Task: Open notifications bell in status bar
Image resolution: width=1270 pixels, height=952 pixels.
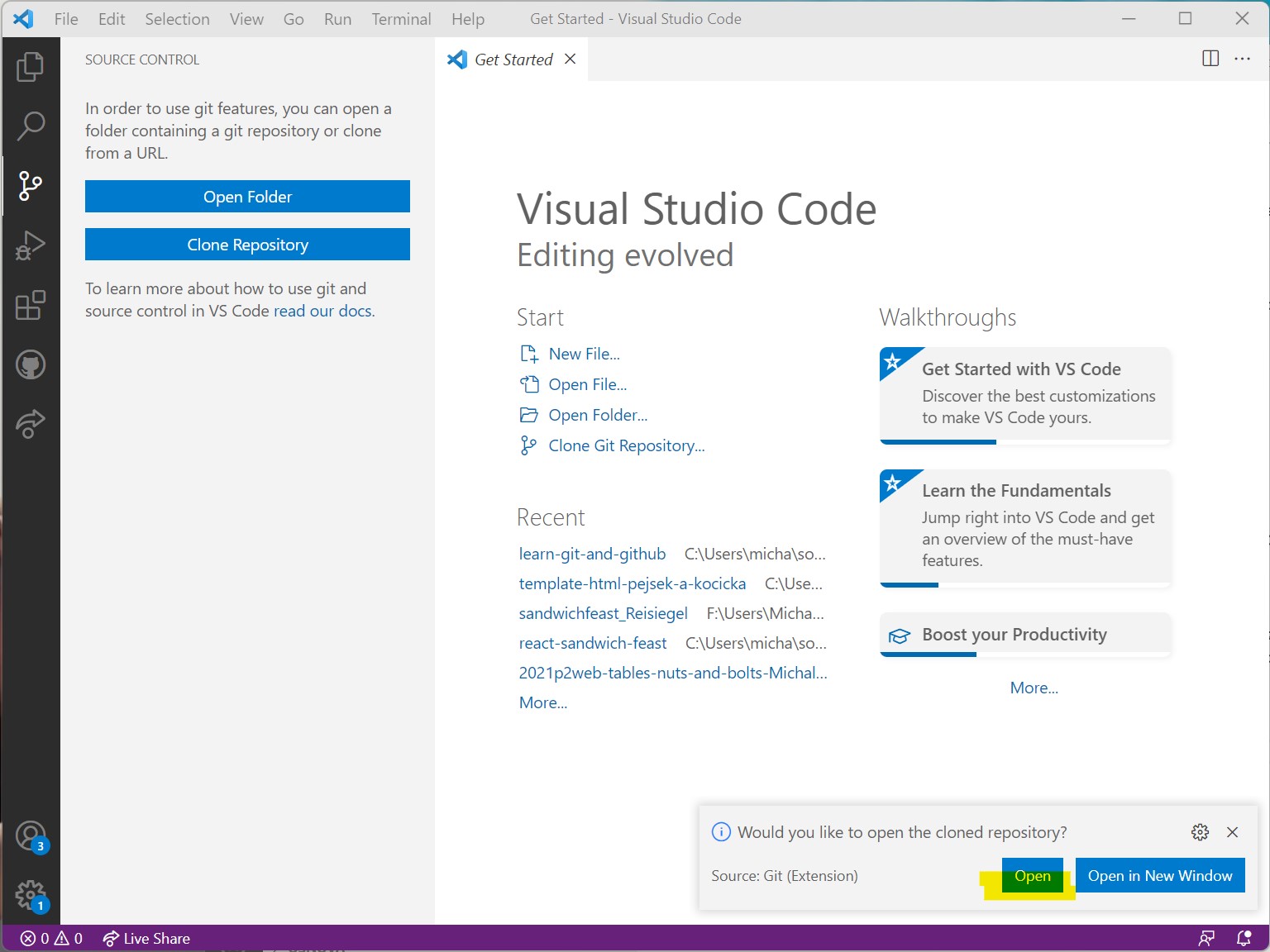Action: (x=1244, y=939)
